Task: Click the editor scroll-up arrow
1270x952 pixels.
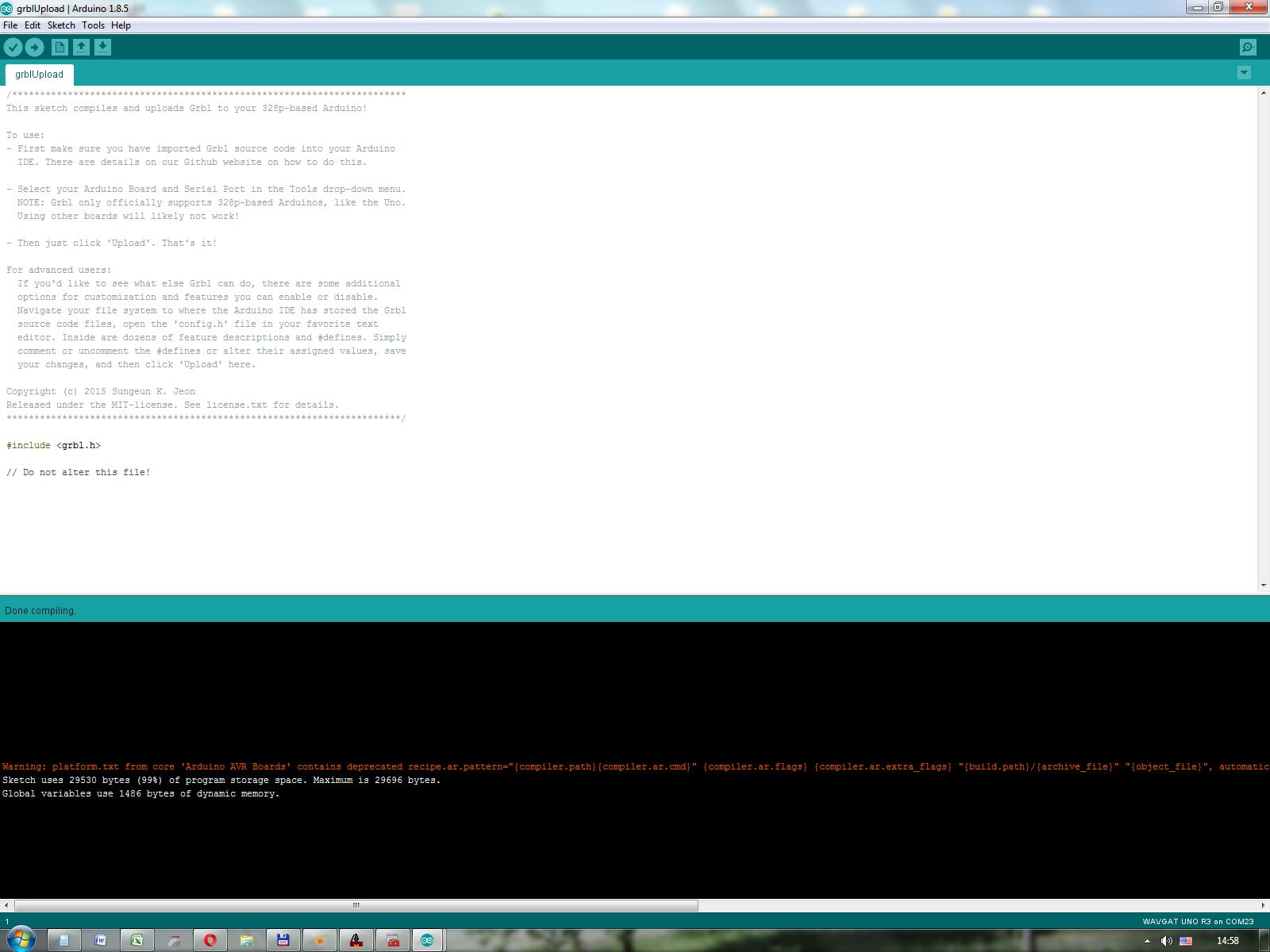Action: click(x=1263, y=93)
